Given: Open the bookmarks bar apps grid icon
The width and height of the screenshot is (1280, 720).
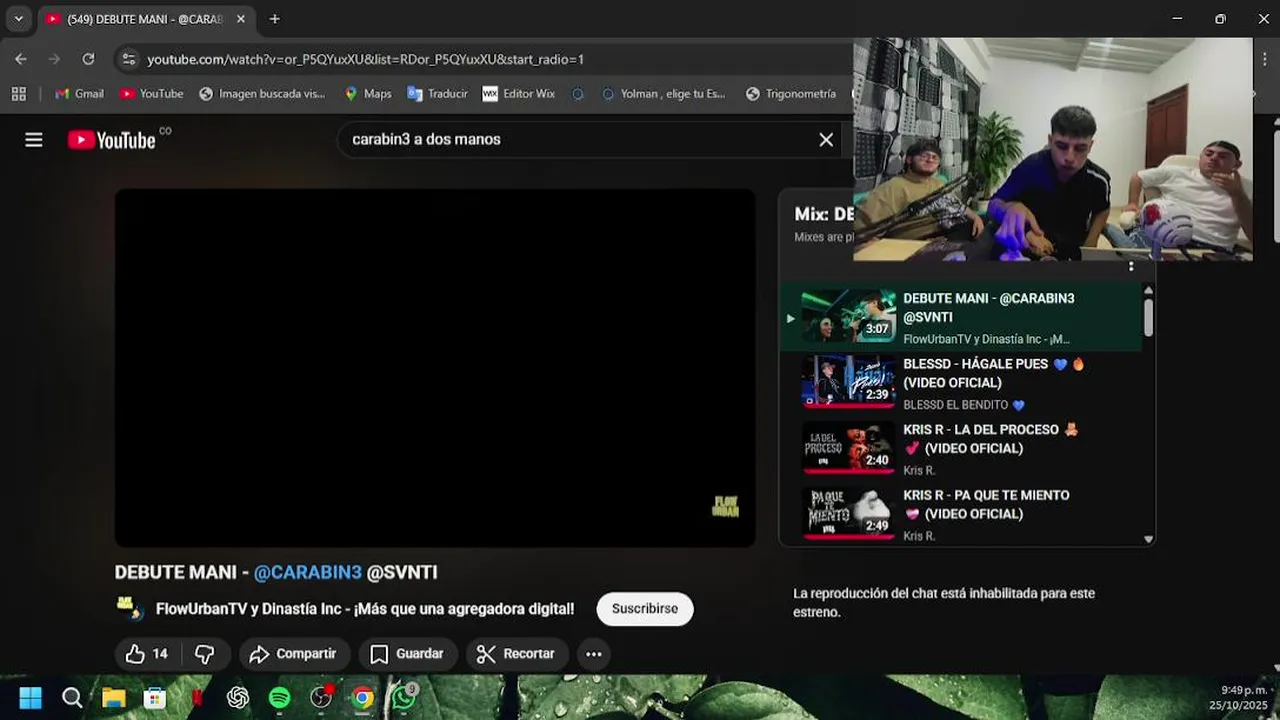Looking at the screenshot, I should pos(18,93).
